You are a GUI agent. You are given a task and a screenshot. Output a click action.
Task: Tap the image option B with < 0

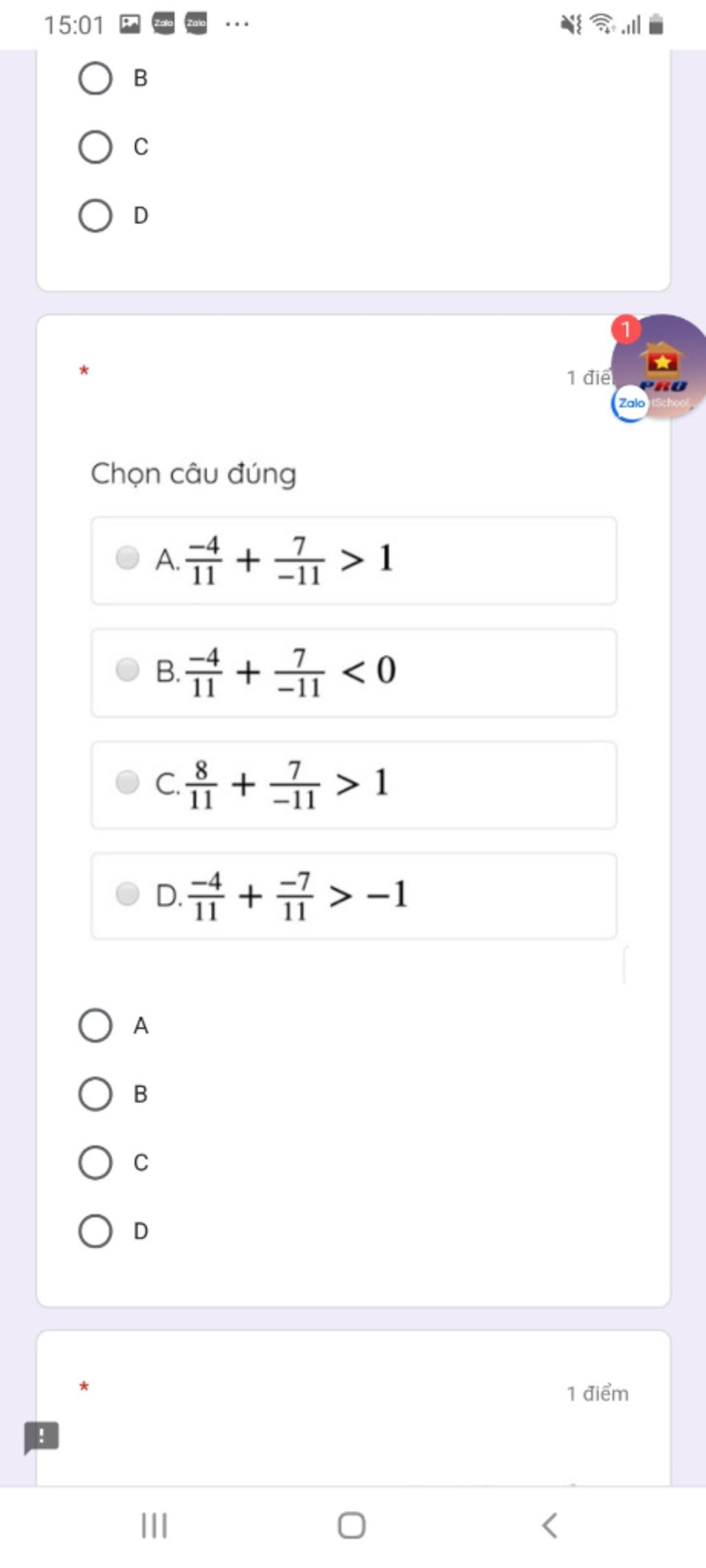tap(354, 672)
